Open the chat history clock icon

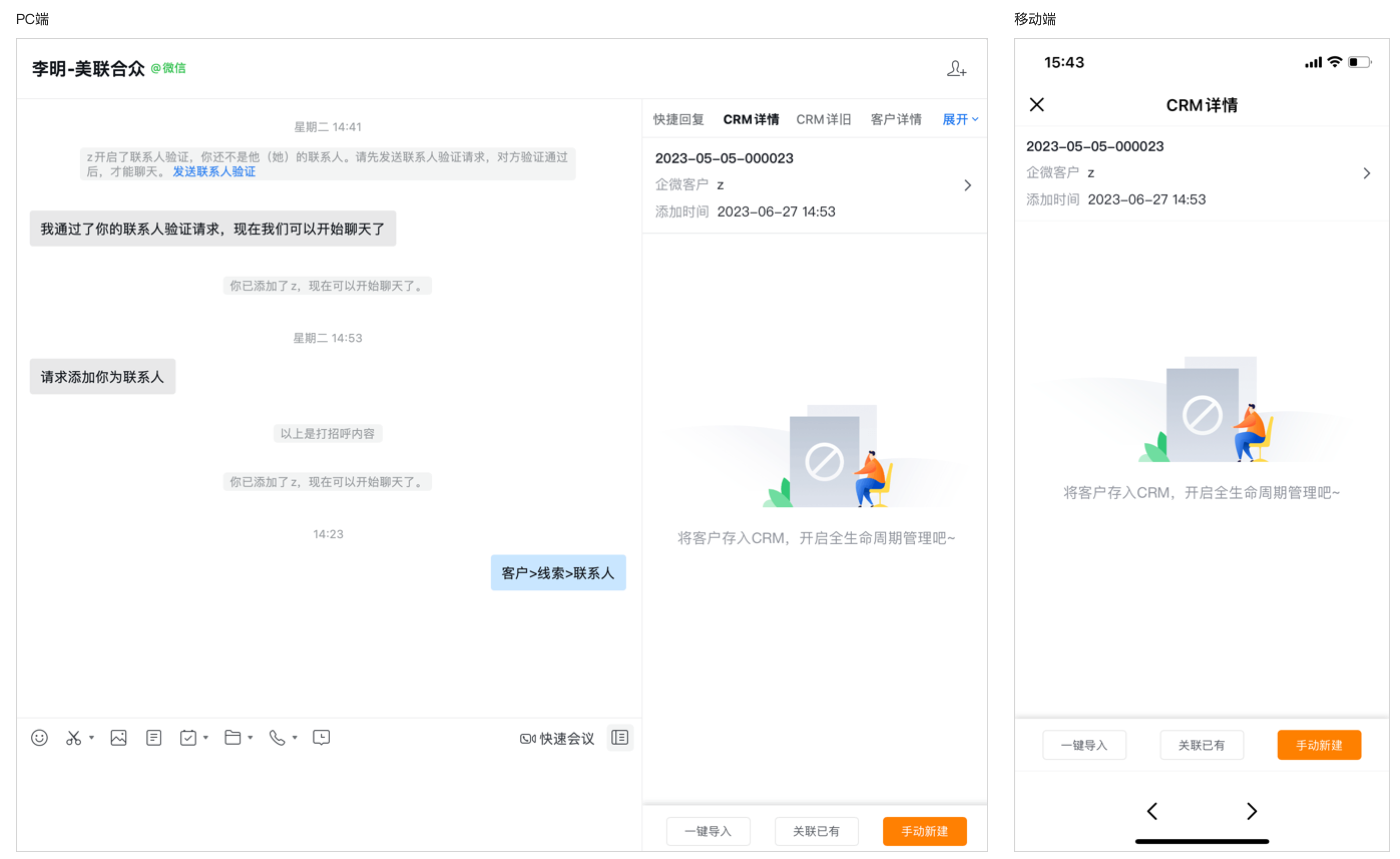click(321, 737)
